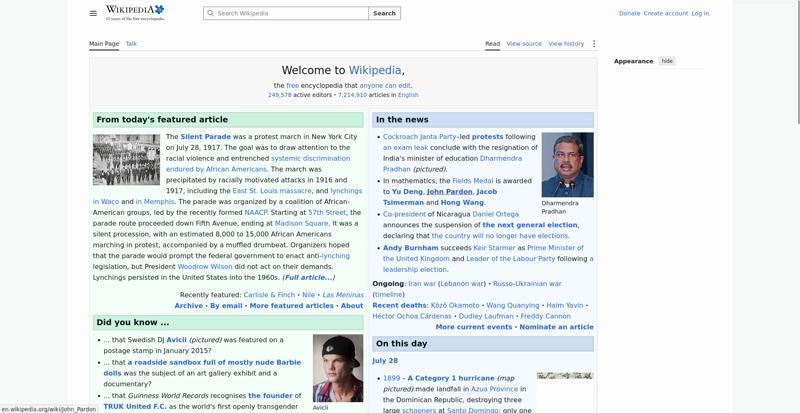Open the Log in link
Viewport: 800px width, 413px height.
click(x=700, y=13)
